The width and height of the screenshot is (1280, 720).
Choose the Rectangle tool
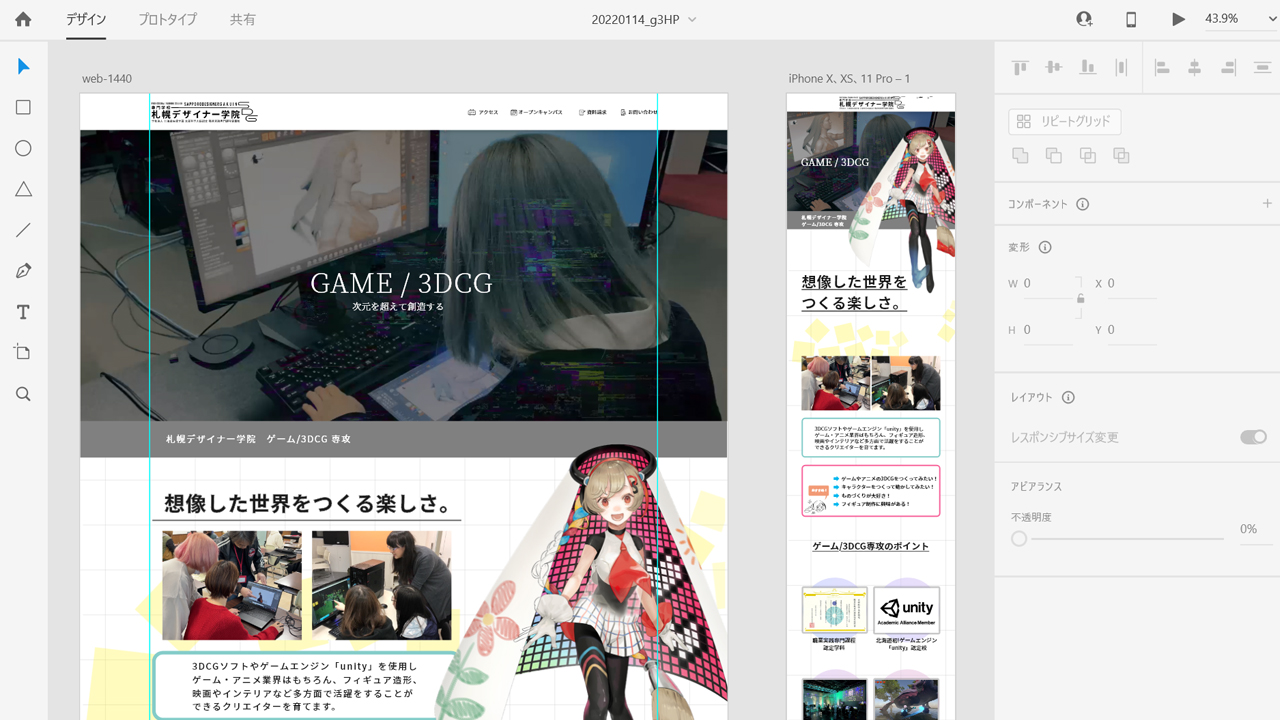point(23,108)
